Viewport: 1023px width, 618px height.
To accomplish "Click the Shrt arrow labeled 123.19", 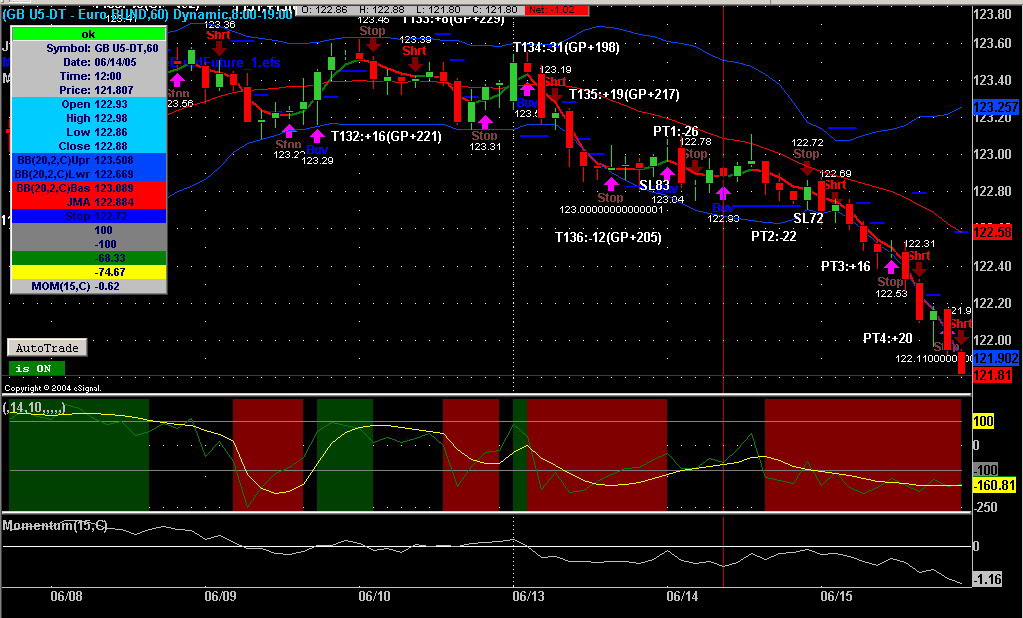I will pyautogui.click(x=555, y=95).
